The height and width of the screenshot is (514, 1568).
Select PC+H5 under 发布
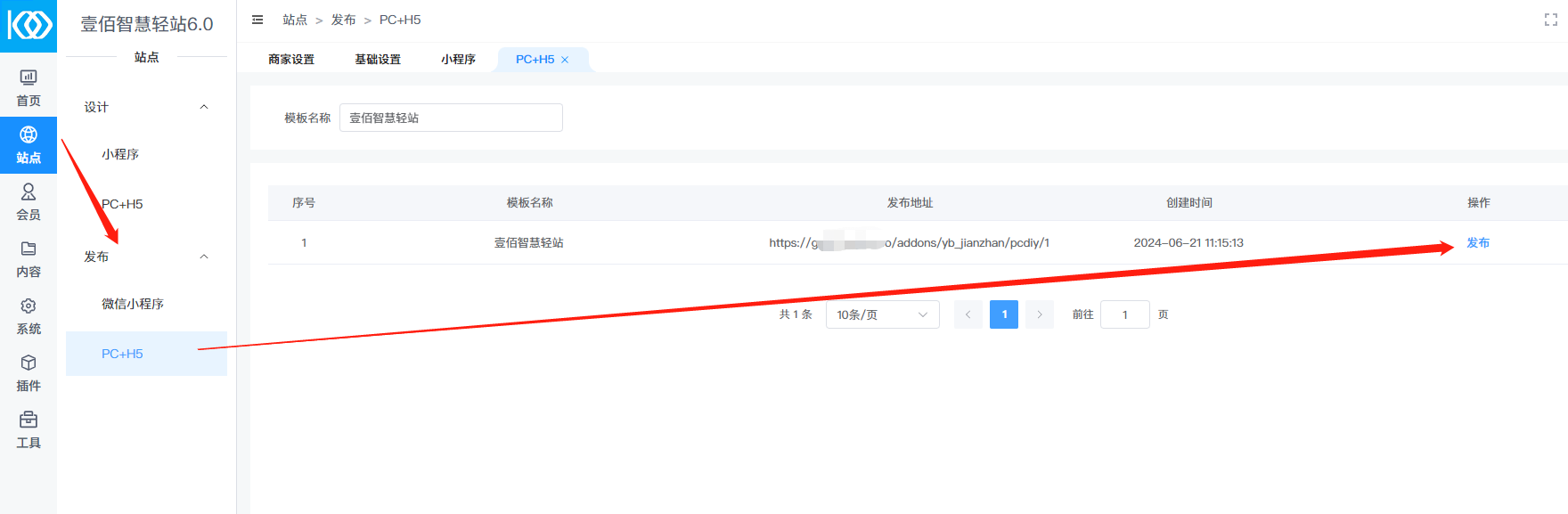(x=146, y=354)
